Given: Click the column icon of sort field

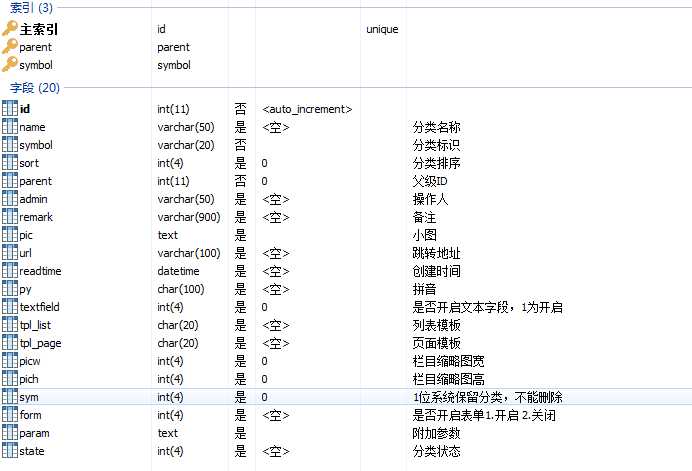Looking at the screenshot, I should click(10, 163).
